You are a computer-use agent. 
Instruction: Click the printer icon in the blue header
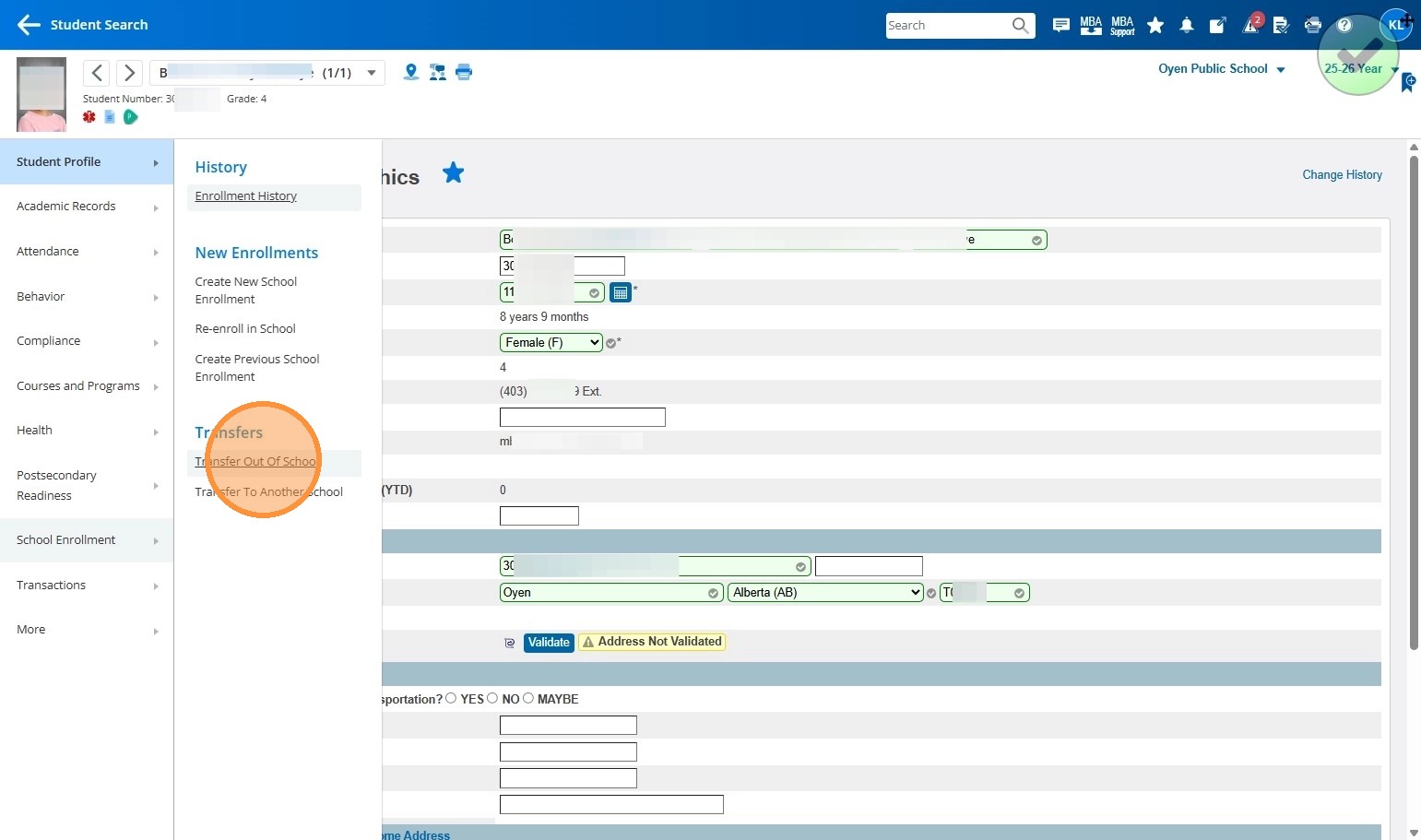coord(1313,25)
